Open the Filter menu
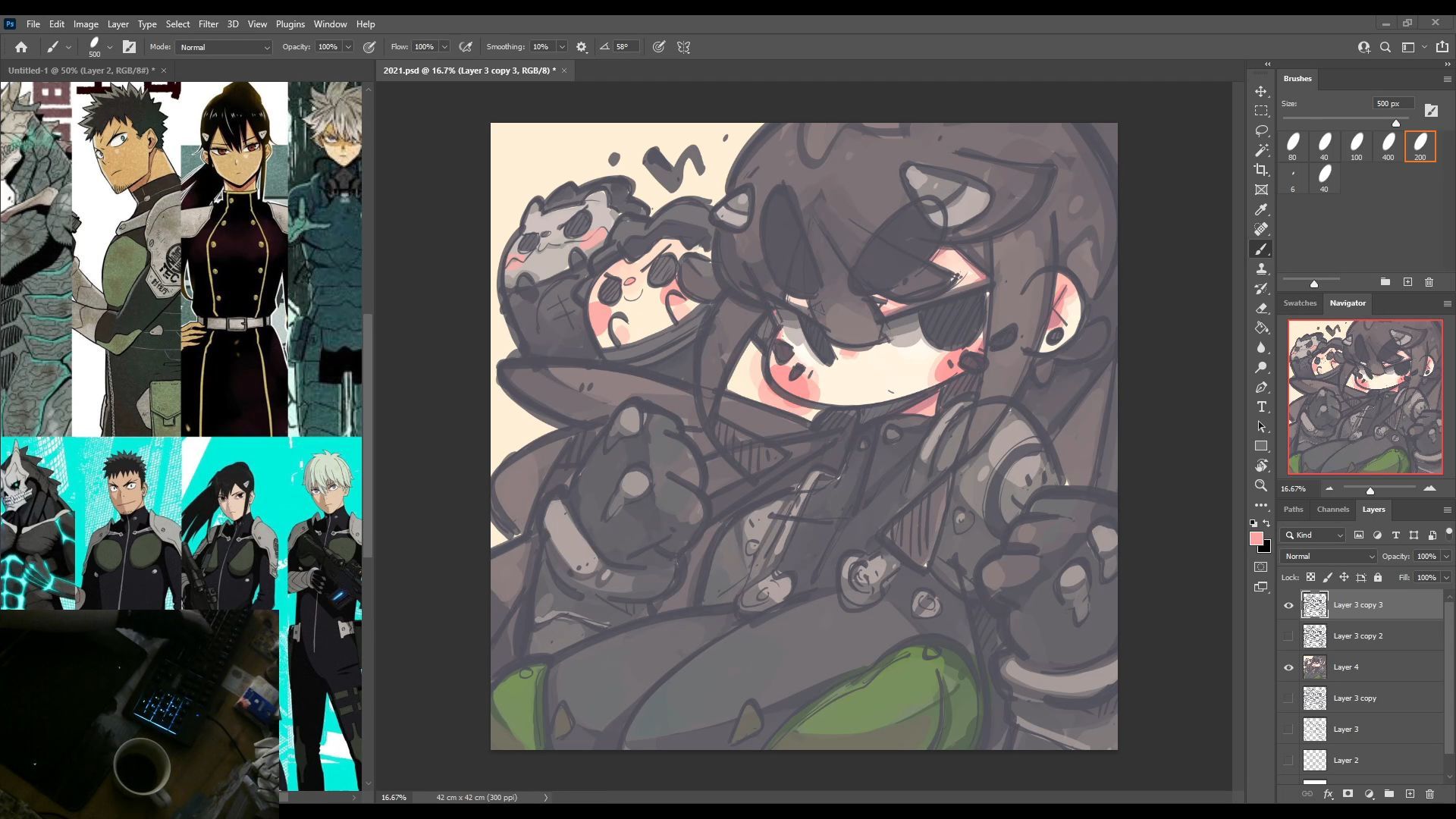The height and width of the screenshot is (819, 1456). (x=208, y=24)
